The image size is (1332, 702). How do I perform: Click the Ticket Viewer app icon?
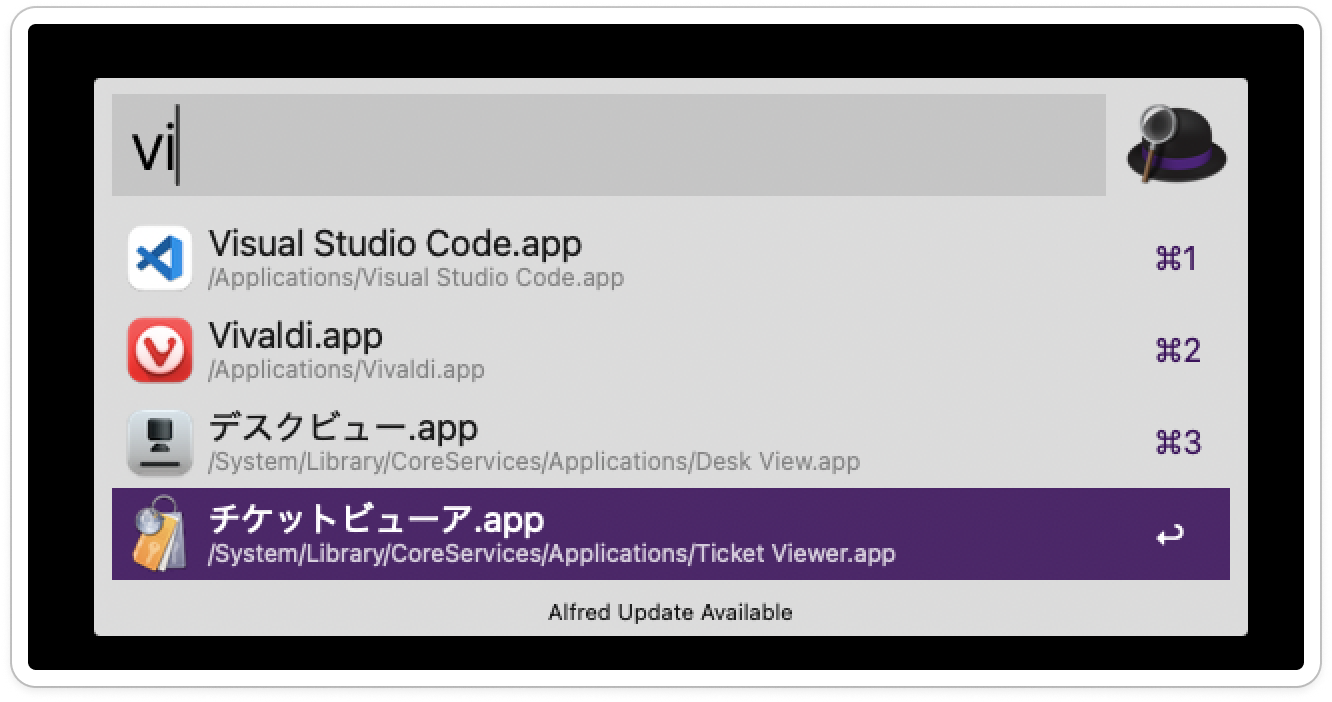pos(160,533)
